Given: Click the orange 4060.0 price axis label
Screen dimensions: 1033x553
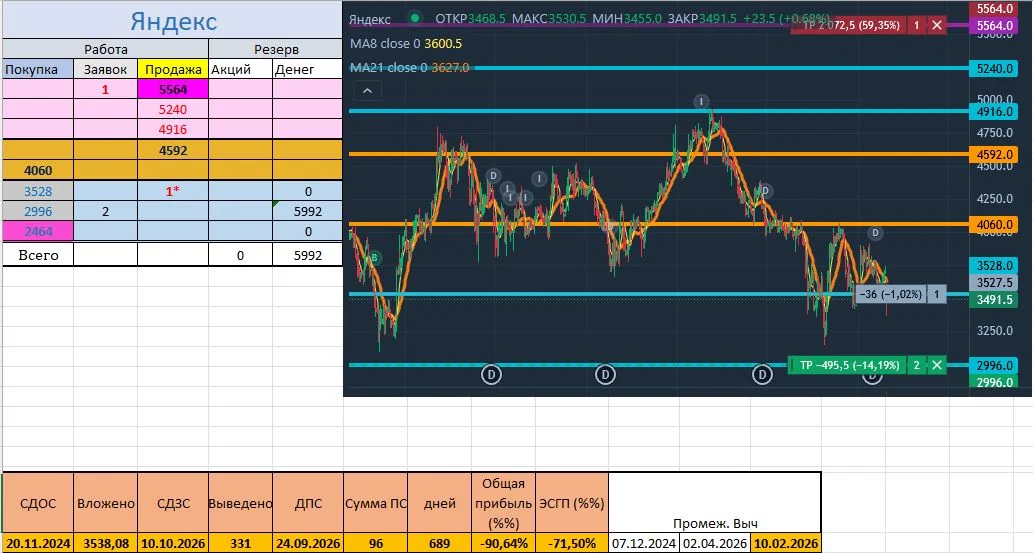Looking at the screenshot, I should point(994,225).
